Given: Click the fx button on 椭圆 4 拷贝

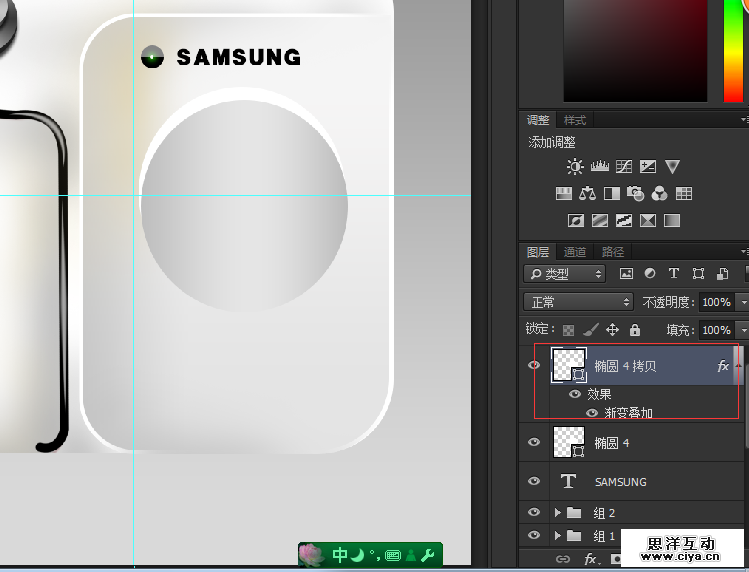Looking at the screenshot, I should pos(723,367).
